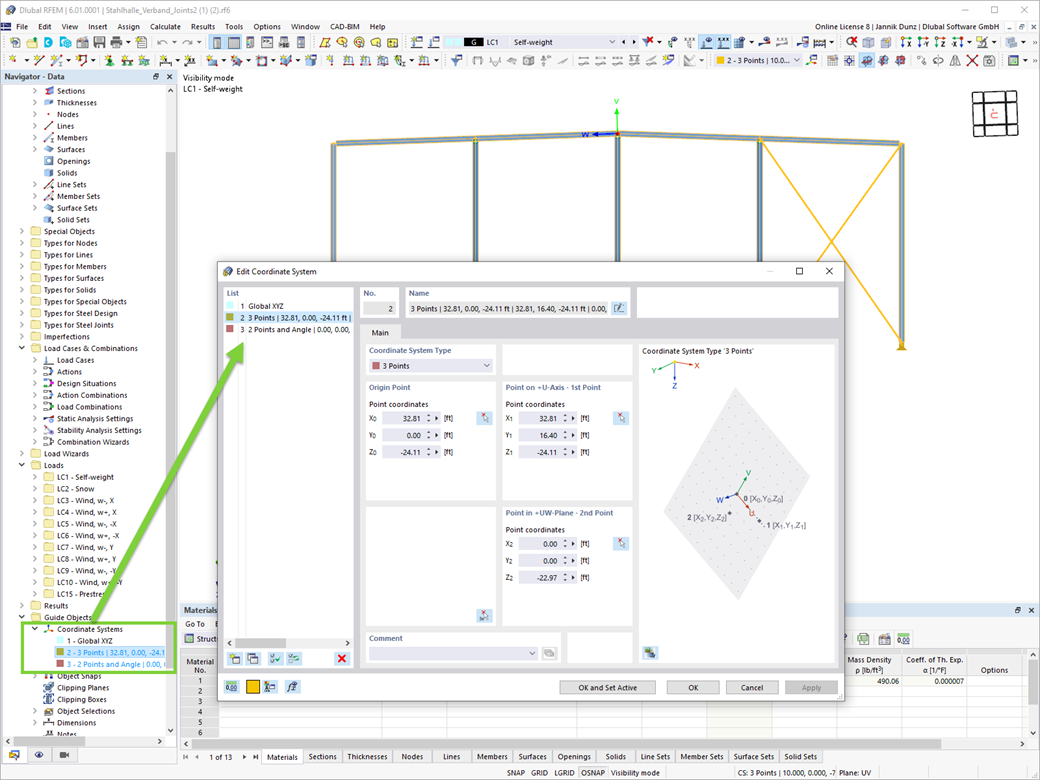This screenshot has height=780, width=1040.
Task: Toggle show load values icon in toolbar
Action: 723,42
